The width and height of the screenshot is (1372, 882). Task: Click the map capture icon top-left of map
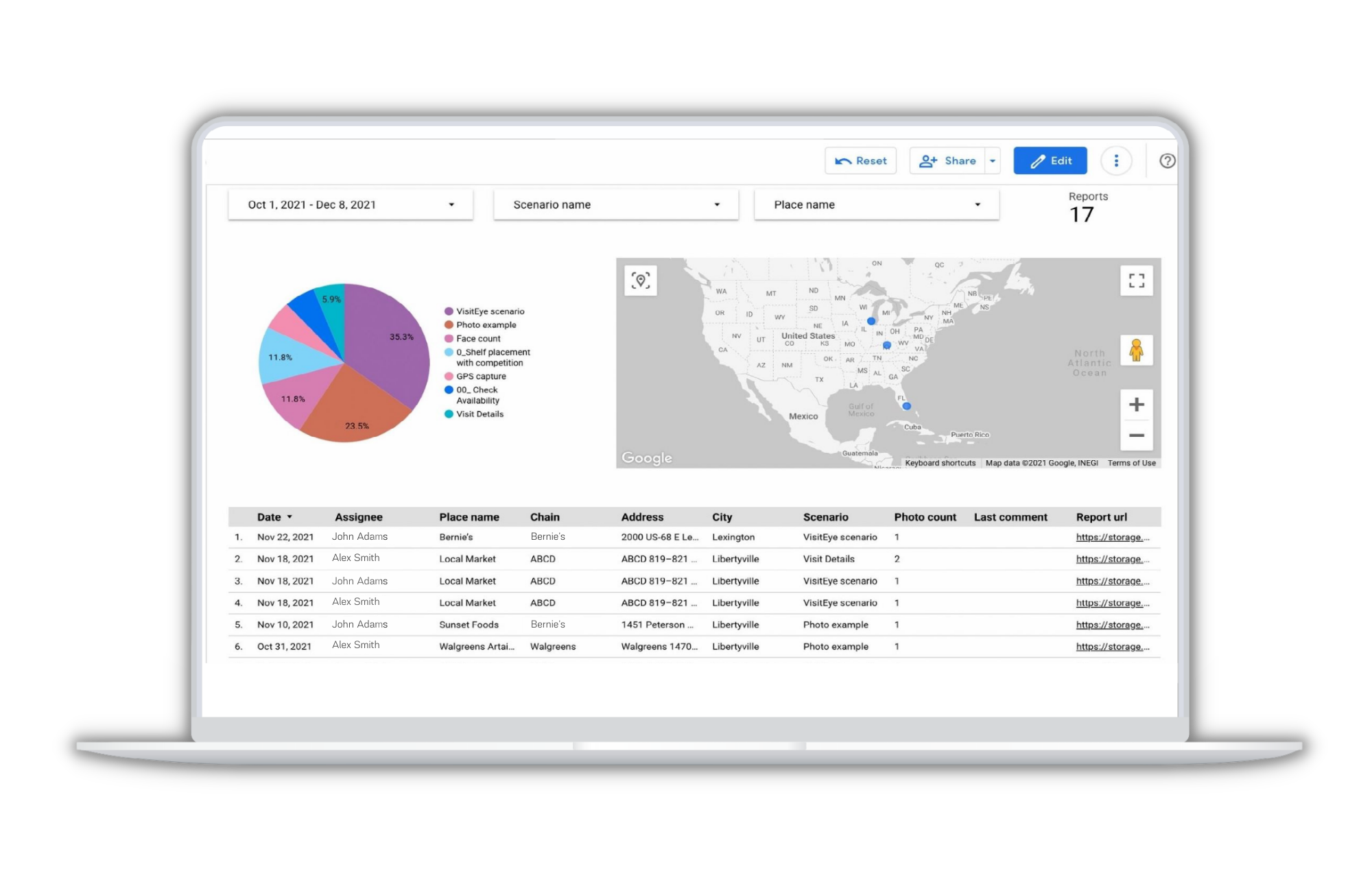(640, 281)
